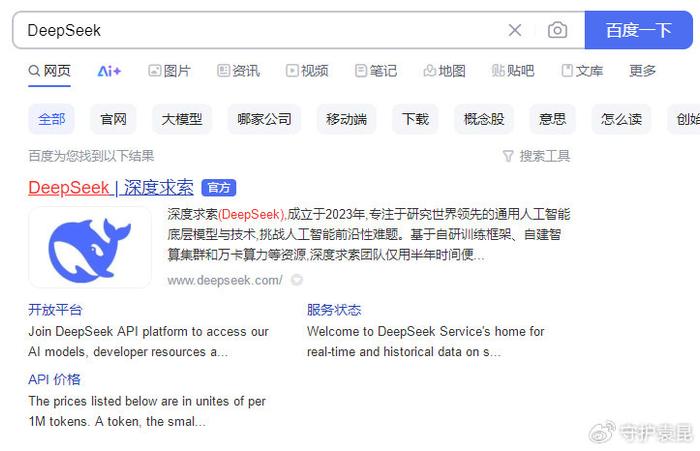Expand the 更多 menu

tap(642, 71)
